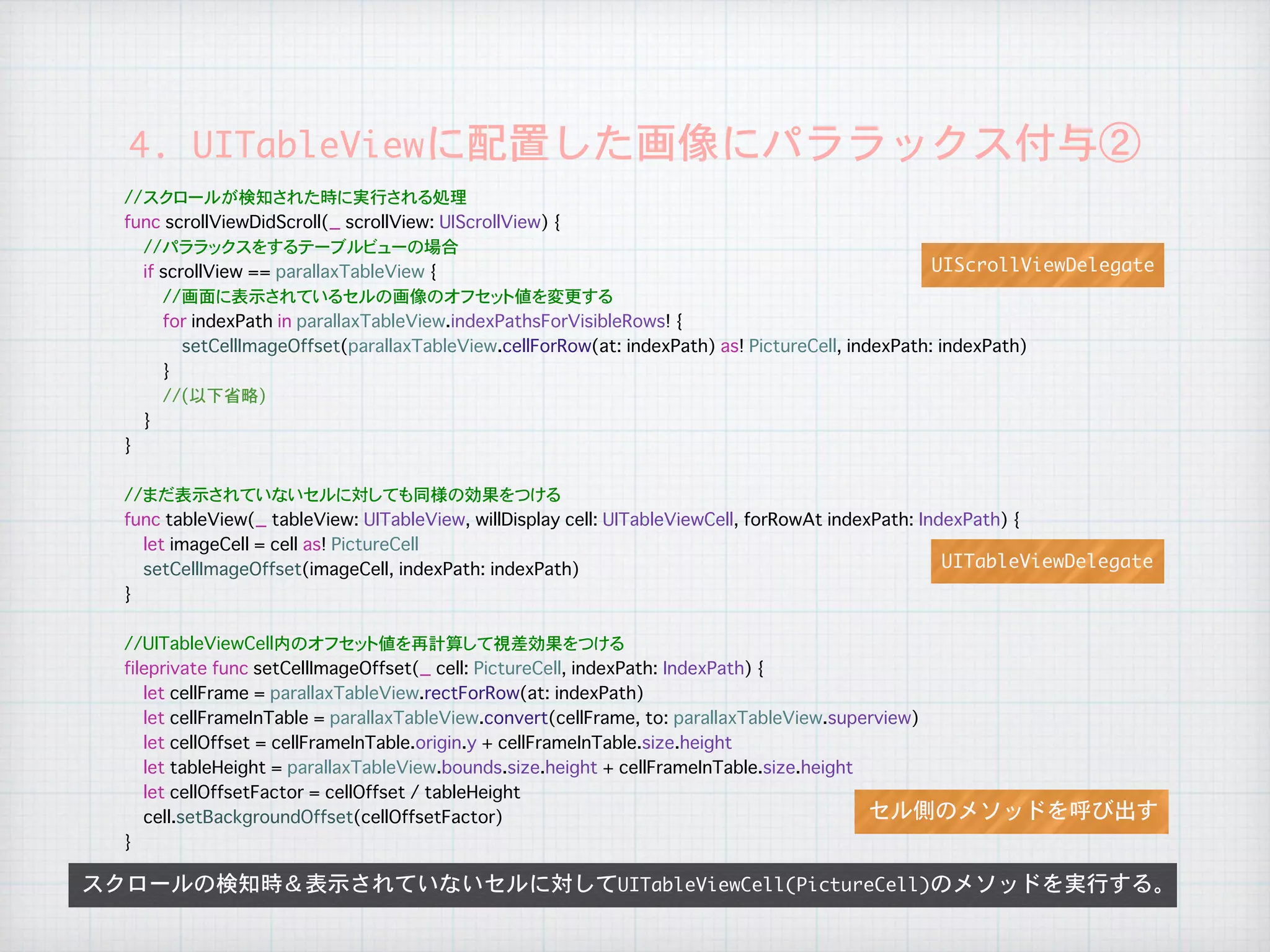Click the for indexPath in parallaxTableView line
The height and width of the screenshot is (952, 1270).
point(423,321)
